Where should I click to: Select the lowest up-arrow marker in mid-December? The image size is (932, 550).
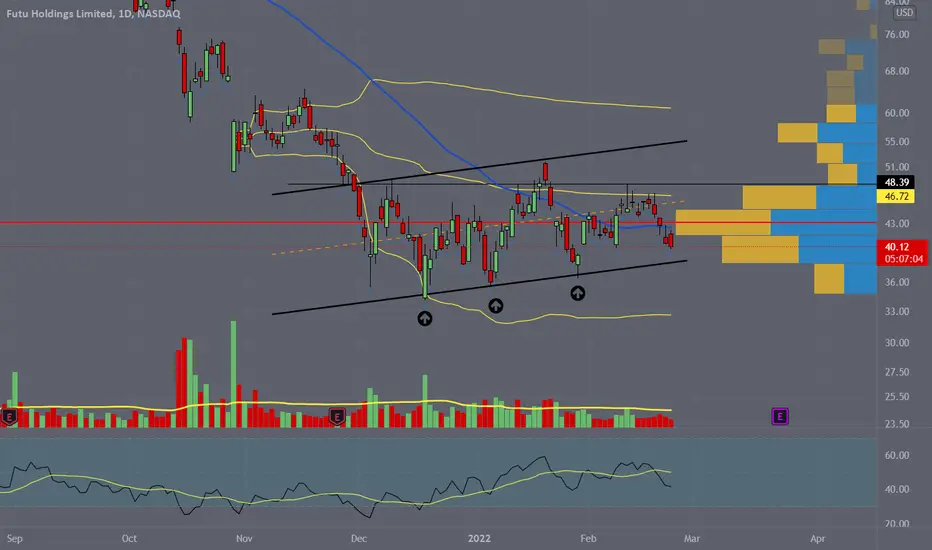pos(424,319)
